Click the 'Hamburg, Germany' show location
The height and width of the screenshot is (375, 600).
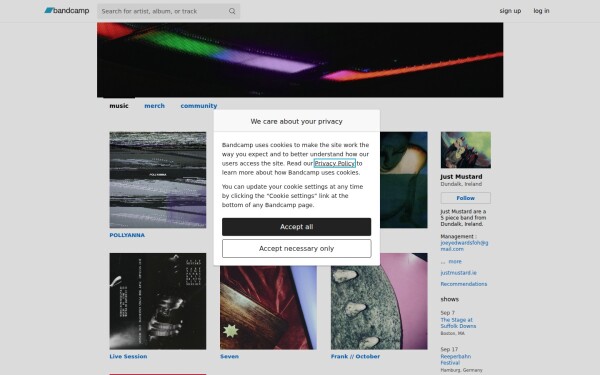click(x=461, y=370)
